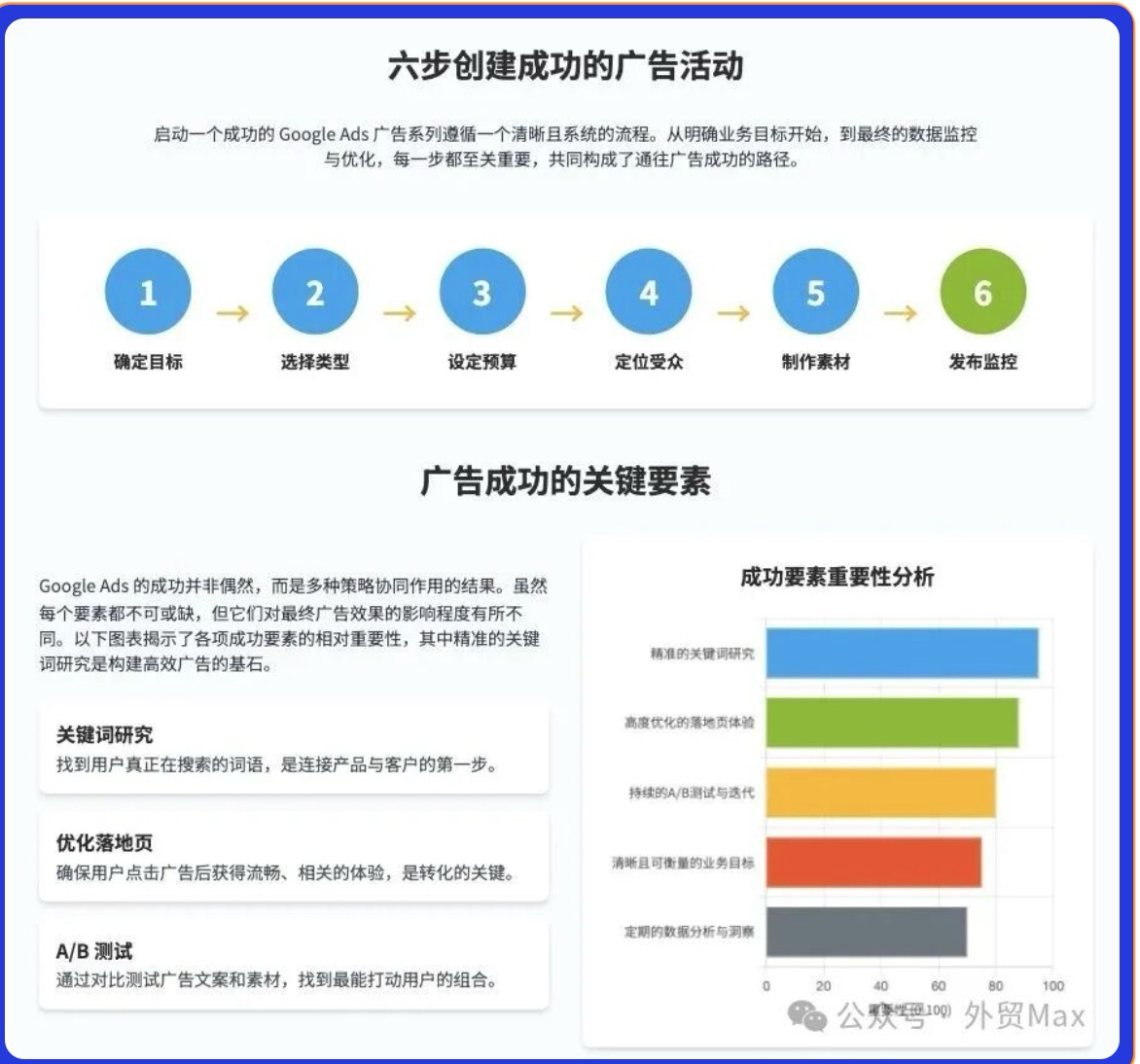
Task: Select the gray 定期的数据分析与洞察 bar
Action: pos(866,932)
